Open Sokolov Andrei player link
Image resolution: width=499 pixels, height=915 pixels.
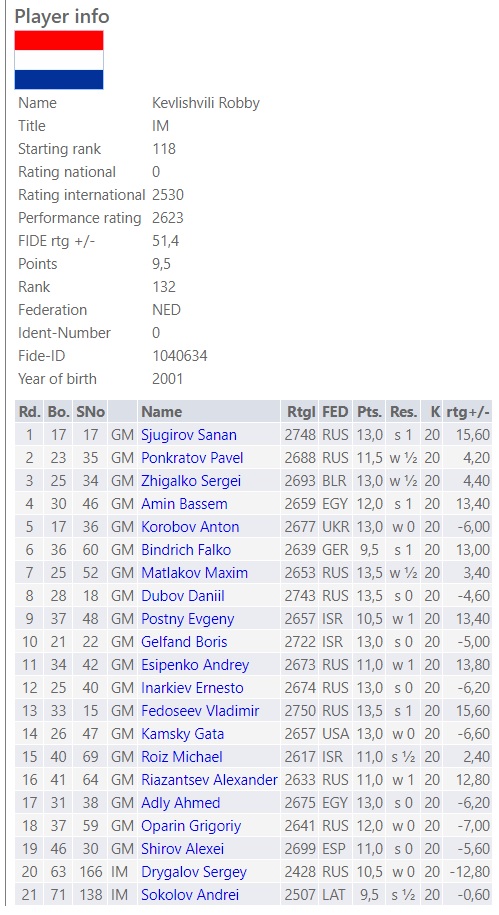tap(190, 895)
